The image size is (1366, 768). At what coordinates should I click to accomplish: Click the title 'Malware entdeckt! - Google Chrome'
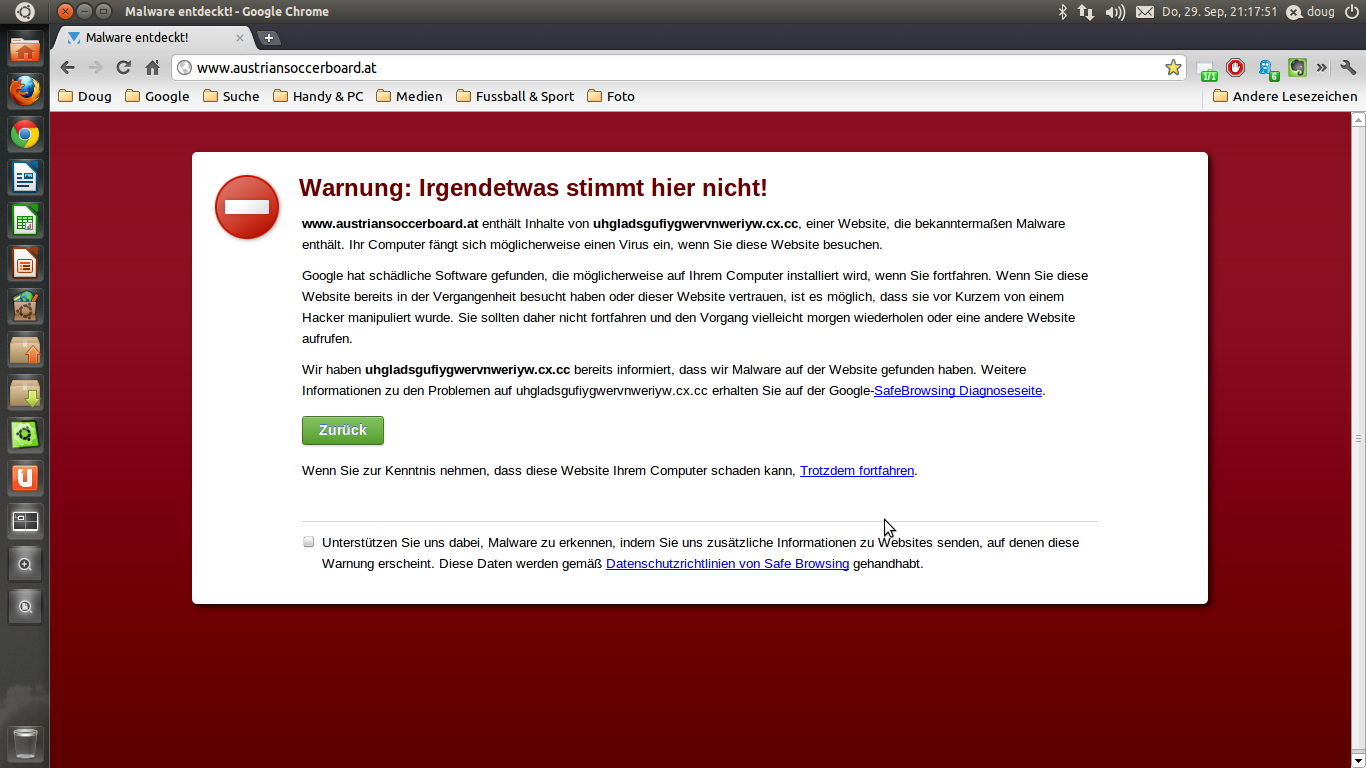[x=227, y=12]
